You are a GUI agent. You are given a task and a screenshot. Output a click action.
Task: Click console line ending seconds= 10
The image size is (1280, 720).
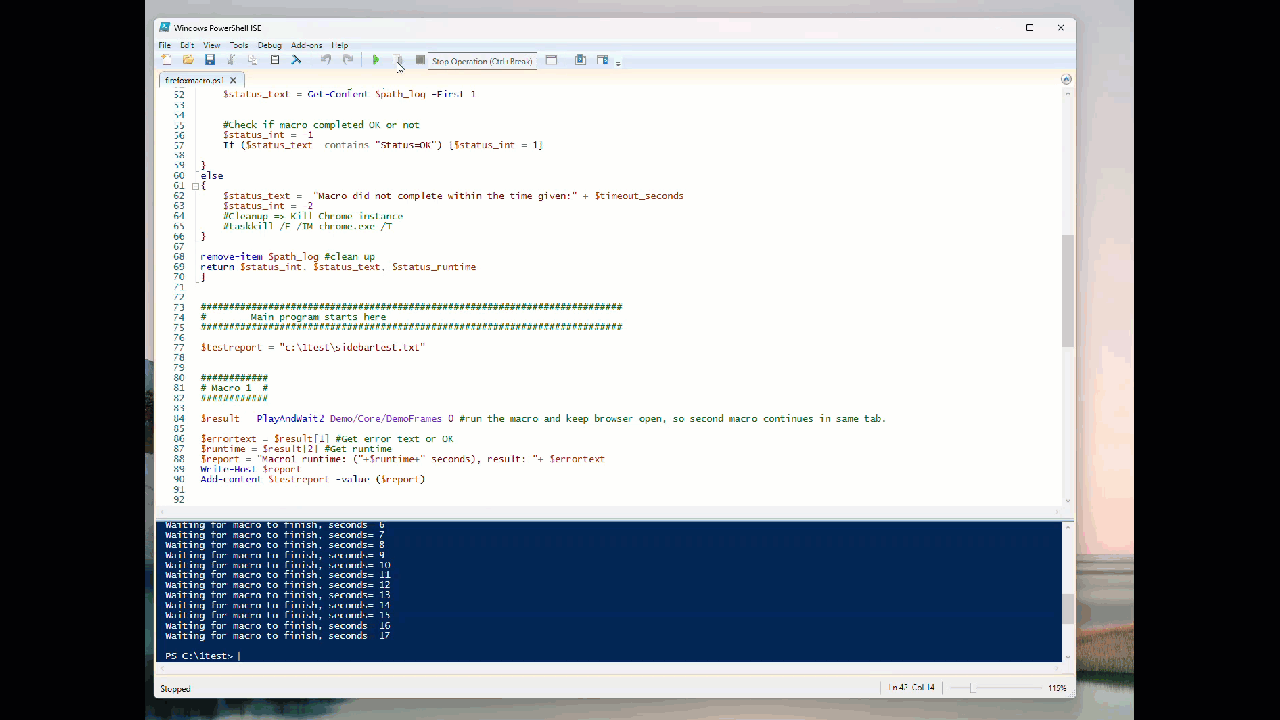coord(277,565)
